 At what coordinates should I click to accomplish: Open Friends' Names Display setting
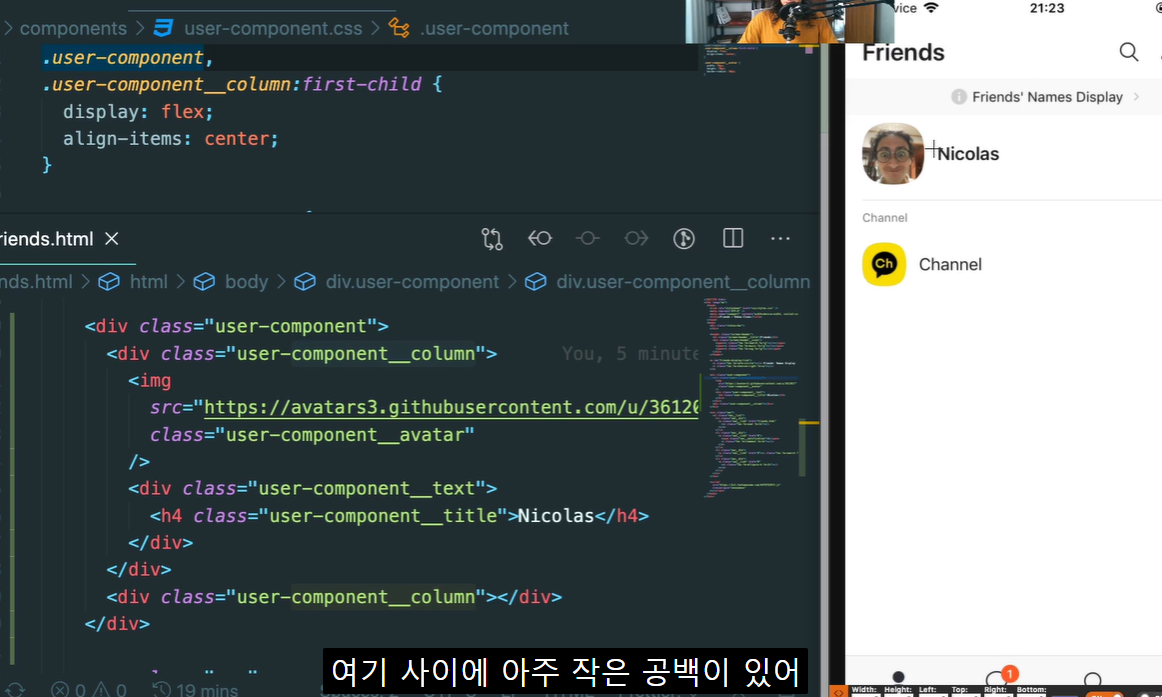tap(1046, 97)
